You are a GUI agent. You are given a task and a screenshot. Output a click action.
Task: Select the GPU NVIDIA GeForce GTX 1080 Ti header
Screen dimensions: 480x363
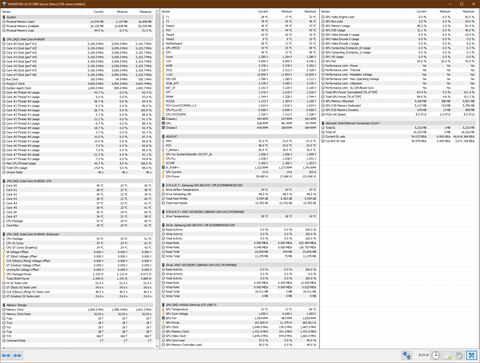pos(239,305)
